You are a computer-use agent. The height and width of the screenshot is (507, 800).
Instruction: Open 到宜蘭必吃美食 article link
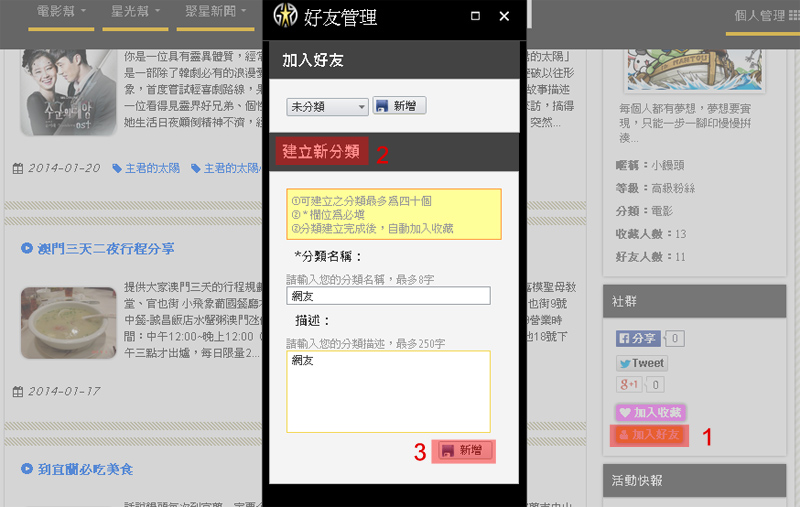[85, 469]
